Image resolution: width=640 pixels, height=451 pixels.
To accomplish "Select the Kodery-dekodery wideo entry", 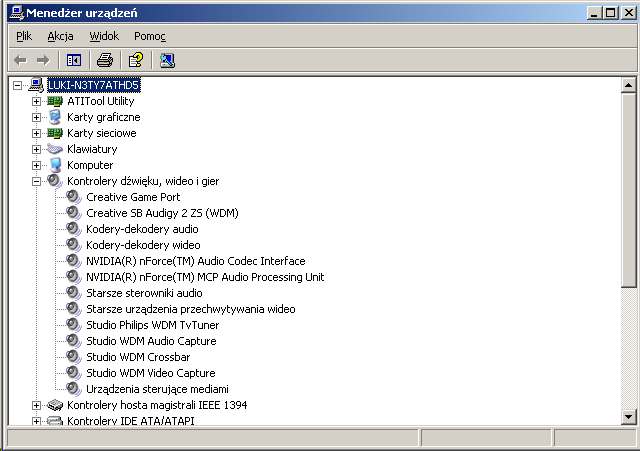I will tap(143, 245).
